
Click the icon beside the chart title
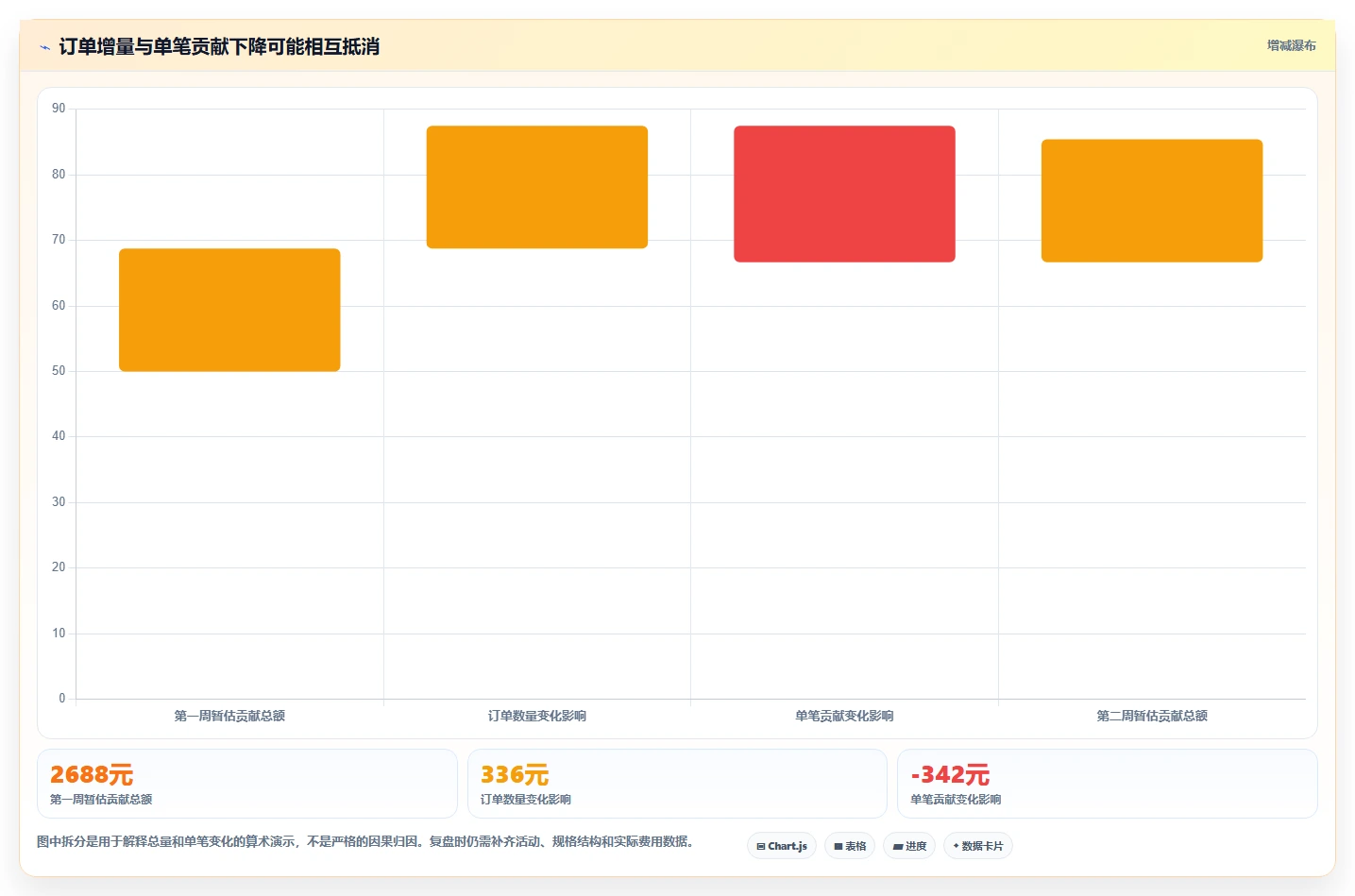tap(44, 47)
